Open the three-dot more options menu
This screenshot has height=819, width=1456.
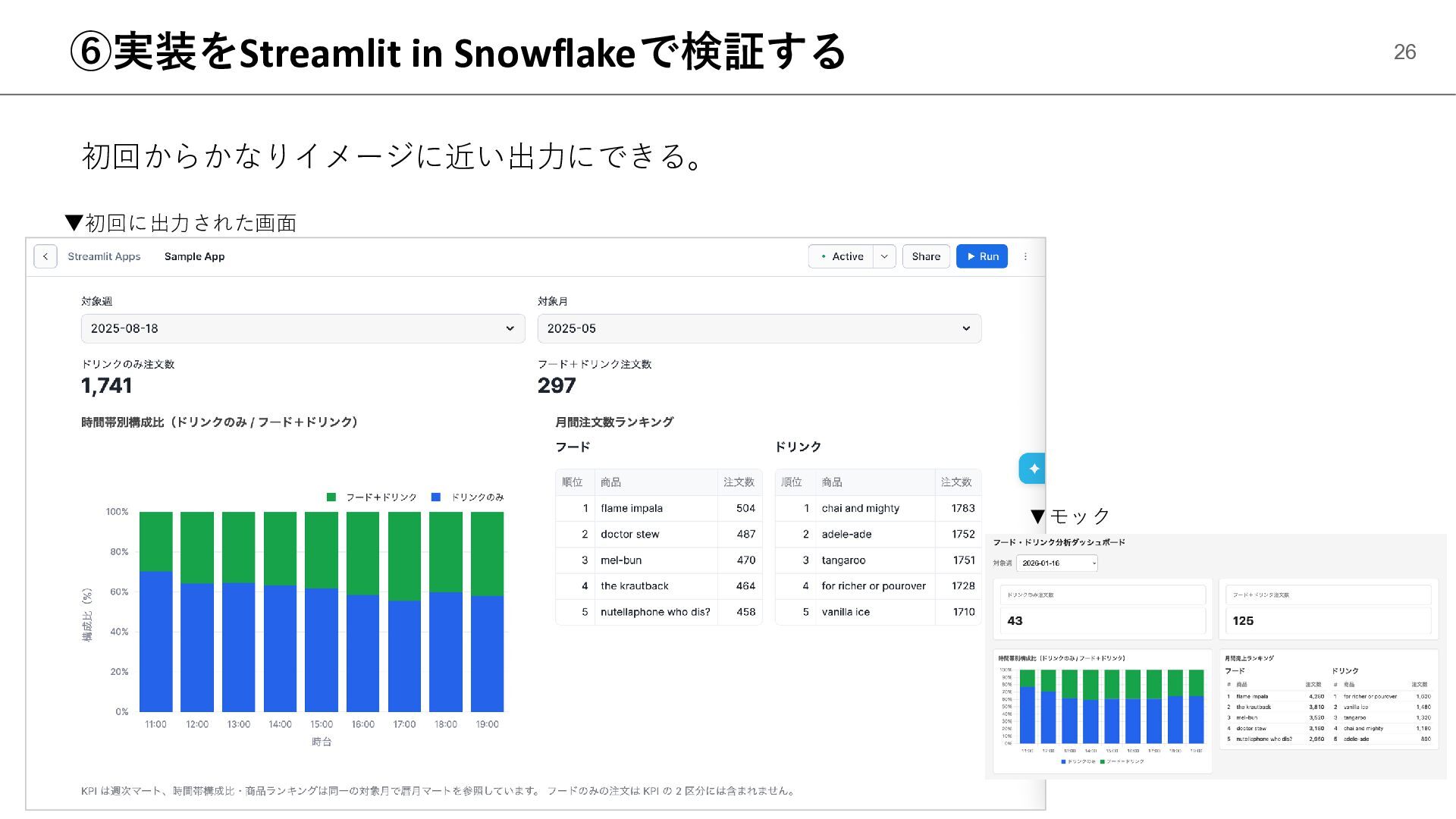click(x=1025, y=256)
